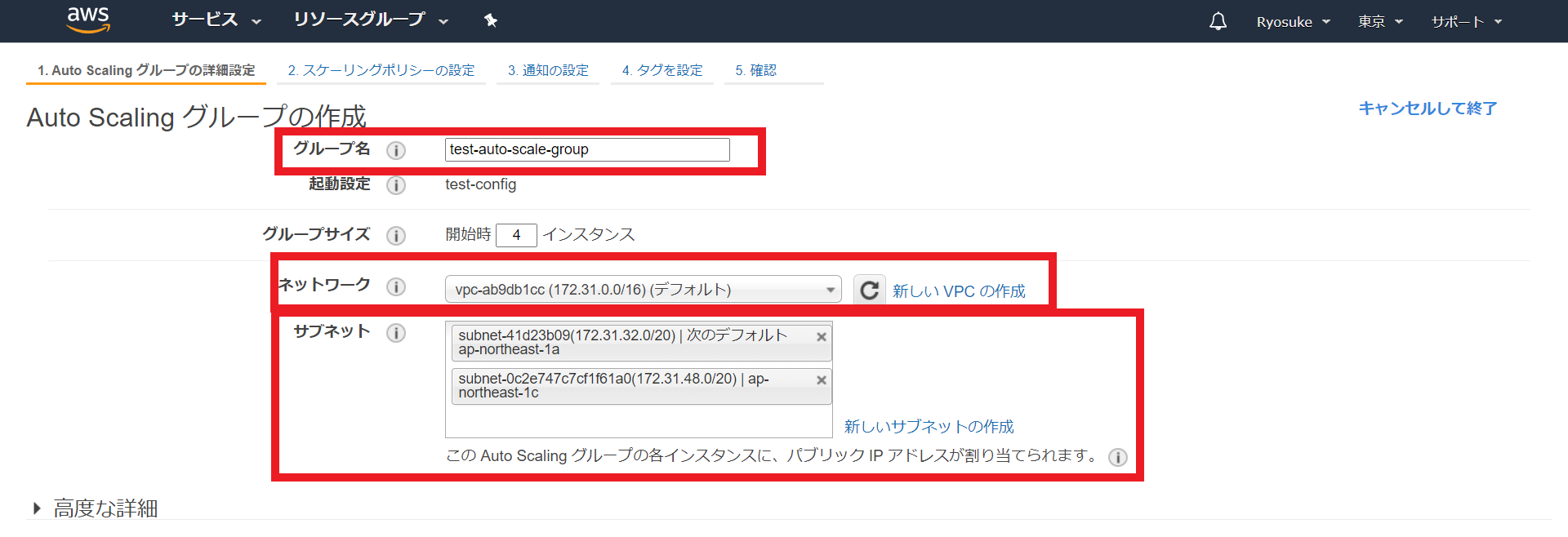Go to step 2 スケーリングポリシーの設定
This screenshot has width=1568, height=537.
click(x=381, y=70)
